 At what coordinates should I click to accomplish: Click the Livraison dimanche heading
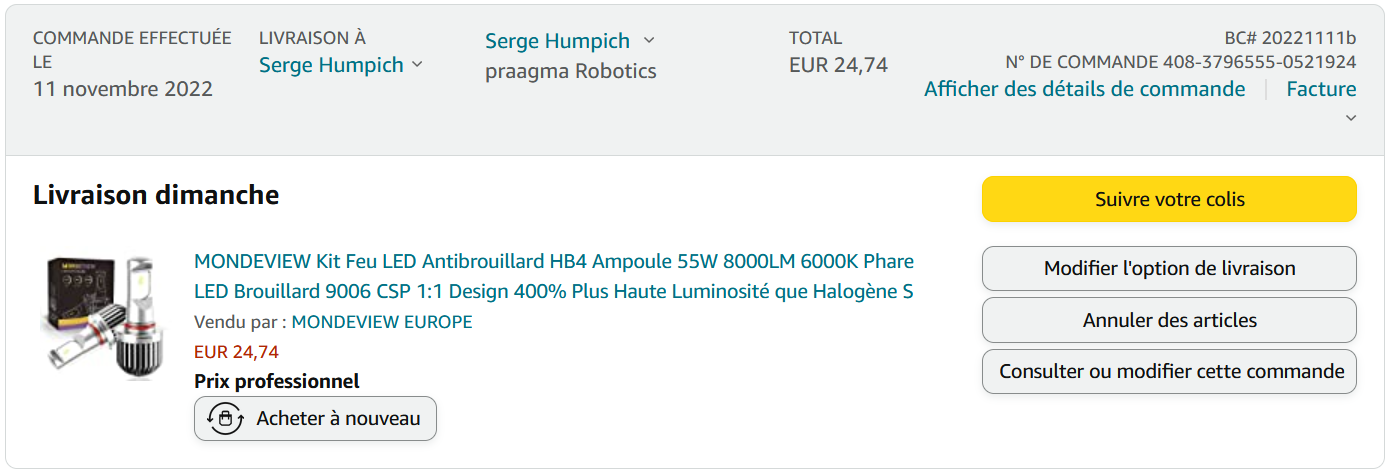tap(156, 195)
